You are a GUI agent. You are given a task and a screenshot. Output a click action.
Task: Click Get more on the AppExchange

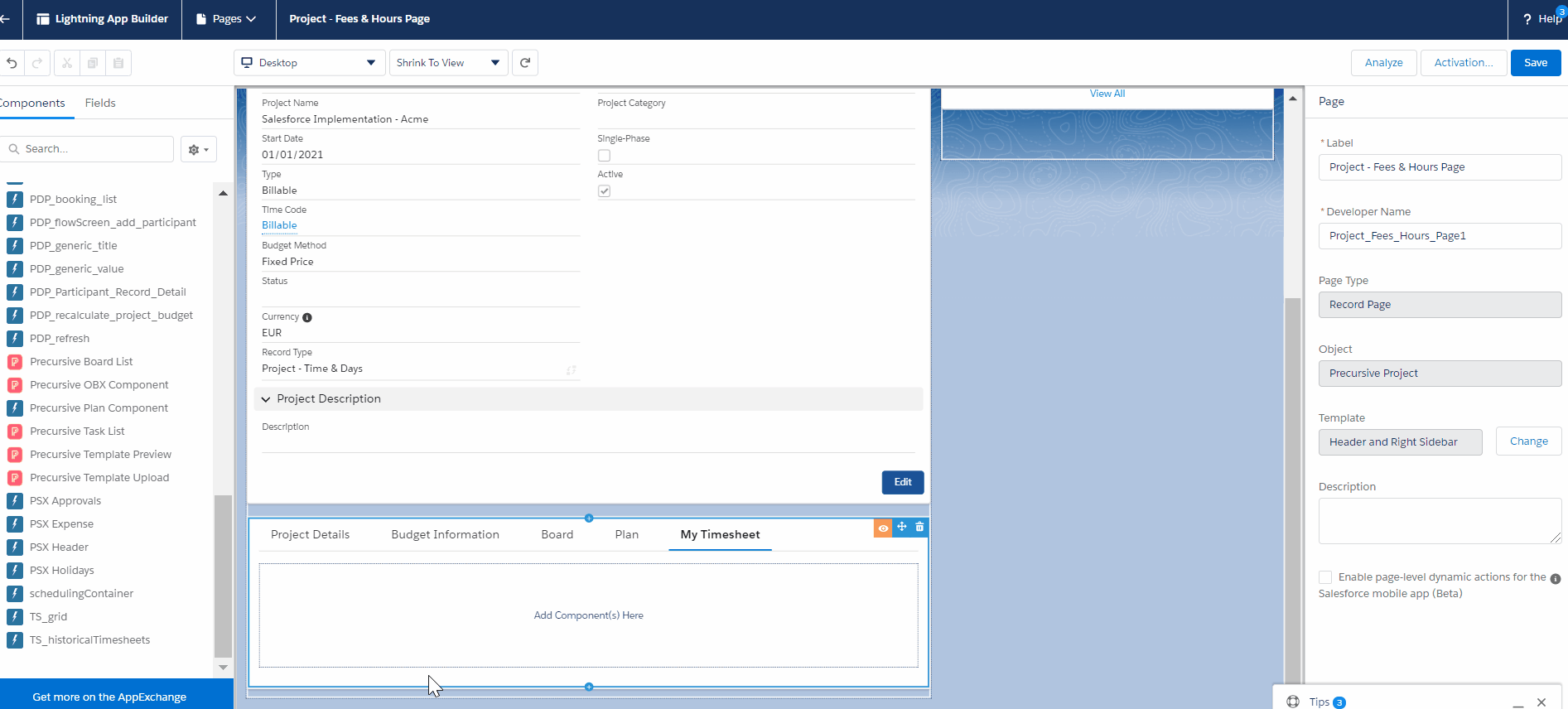coord(109,697)
